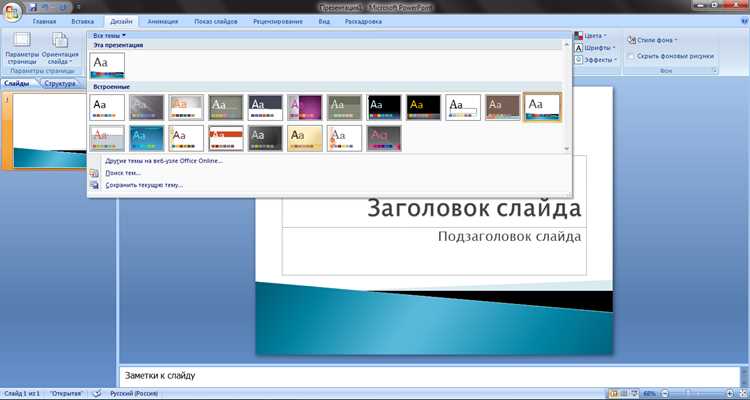750x400 pixels.
Task: Open the round Office button menu
Action: coord(13,11)
